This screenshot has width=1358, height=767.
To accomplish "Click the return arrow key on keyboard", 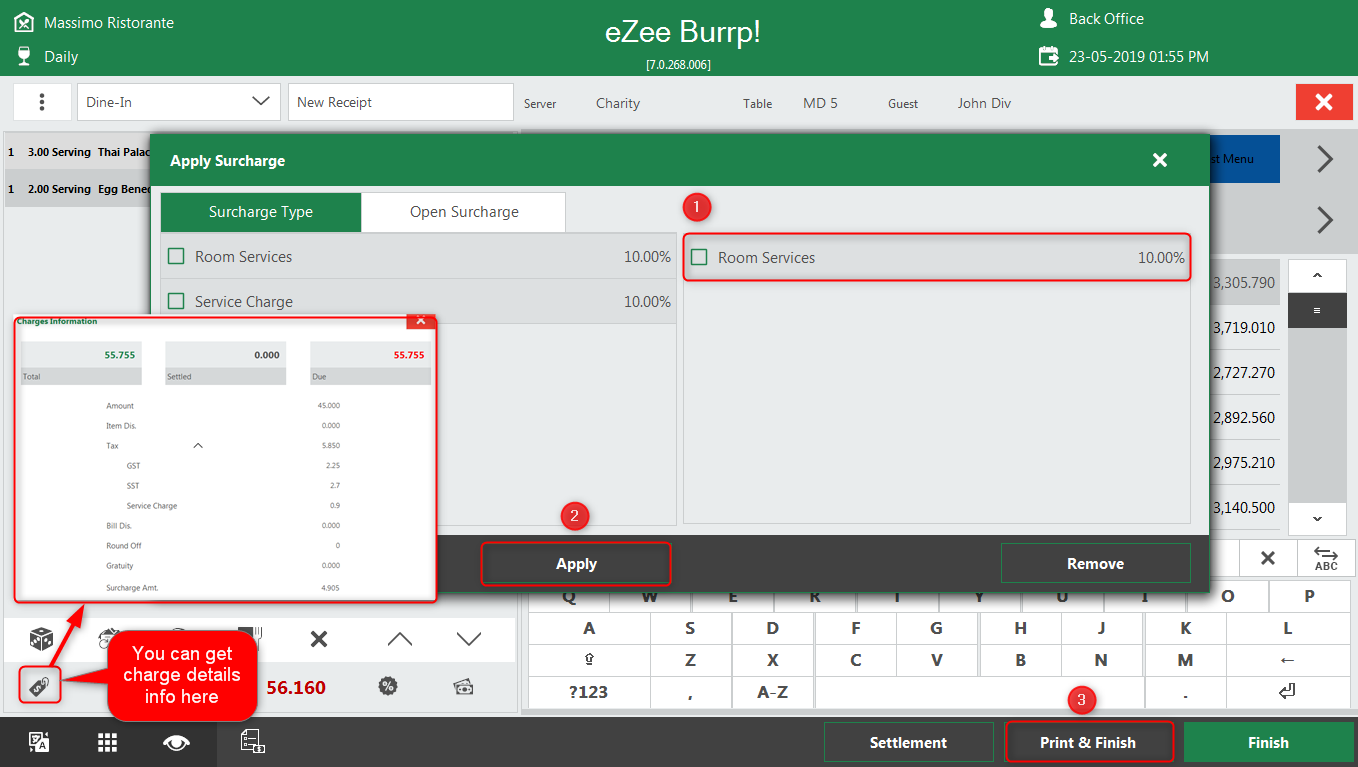I will (1287, 691).
